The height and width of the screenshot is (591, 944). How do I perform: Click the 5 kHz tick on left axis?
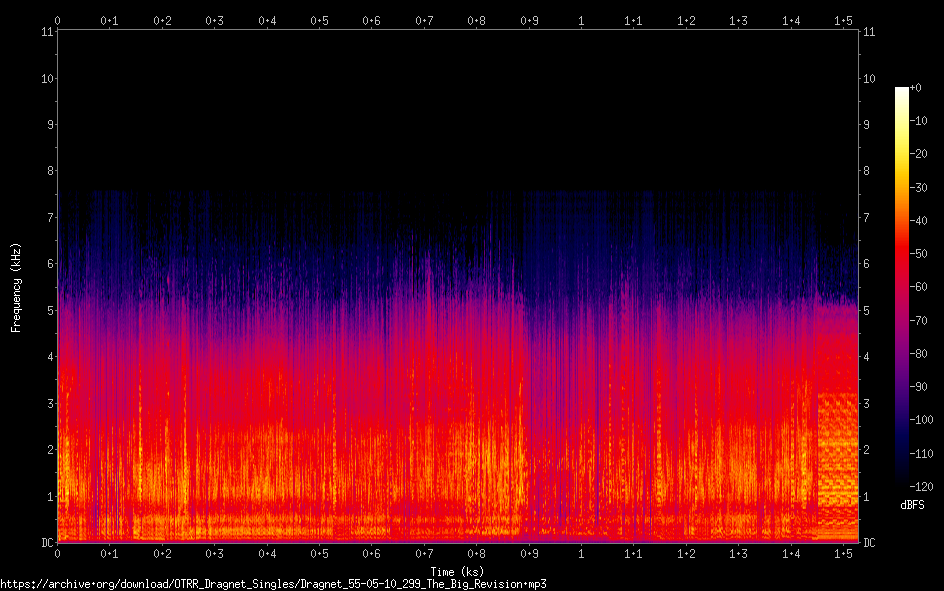(x=48, y=311)
